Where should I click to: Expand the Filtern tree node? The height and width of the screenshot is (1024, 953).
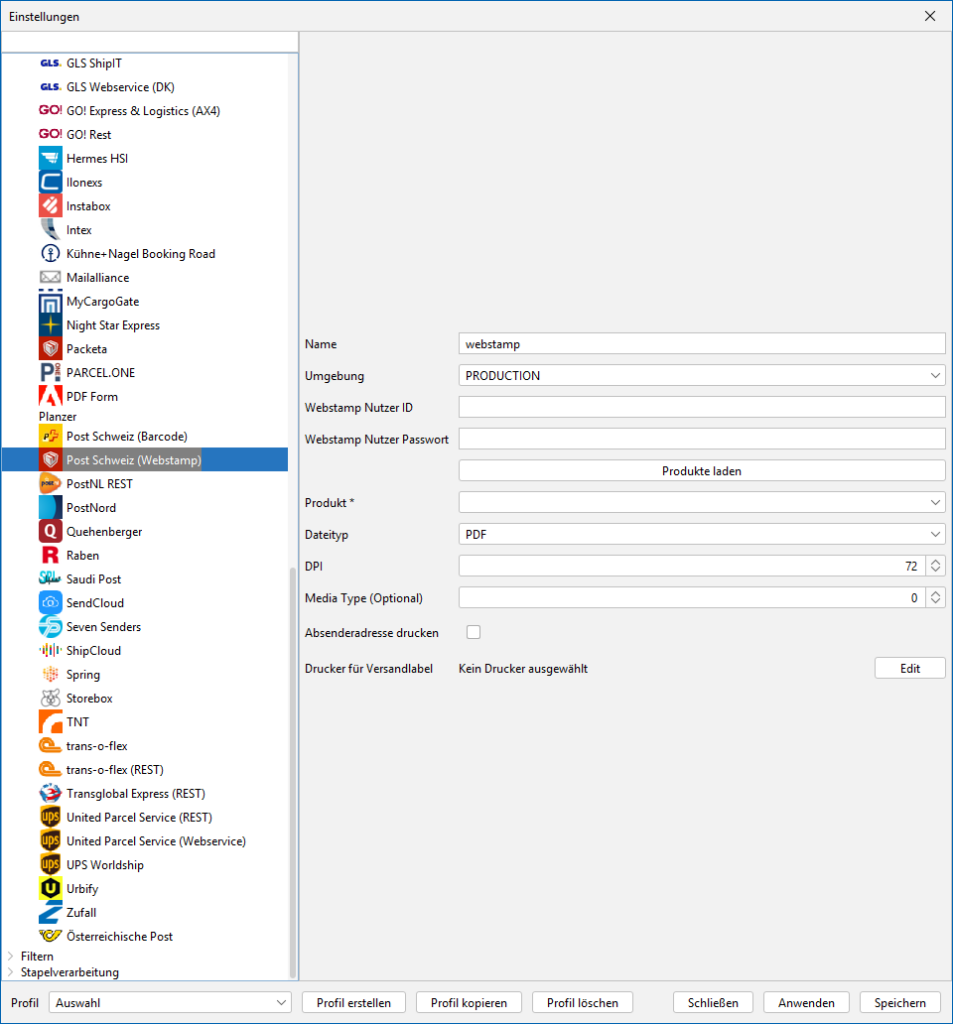tap(11, 957)
